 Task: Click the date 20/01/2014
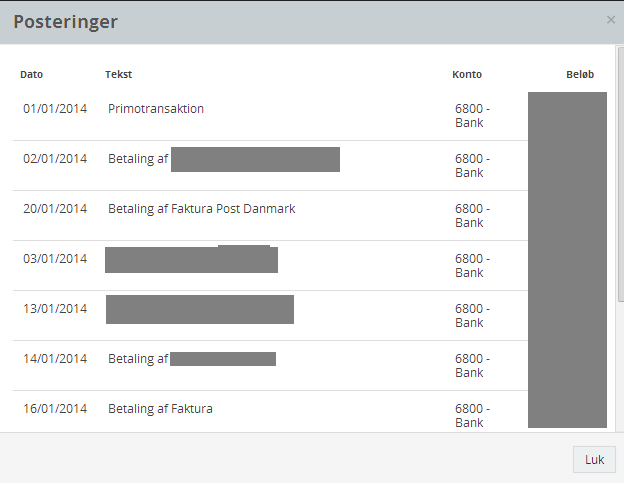(55, 209)
